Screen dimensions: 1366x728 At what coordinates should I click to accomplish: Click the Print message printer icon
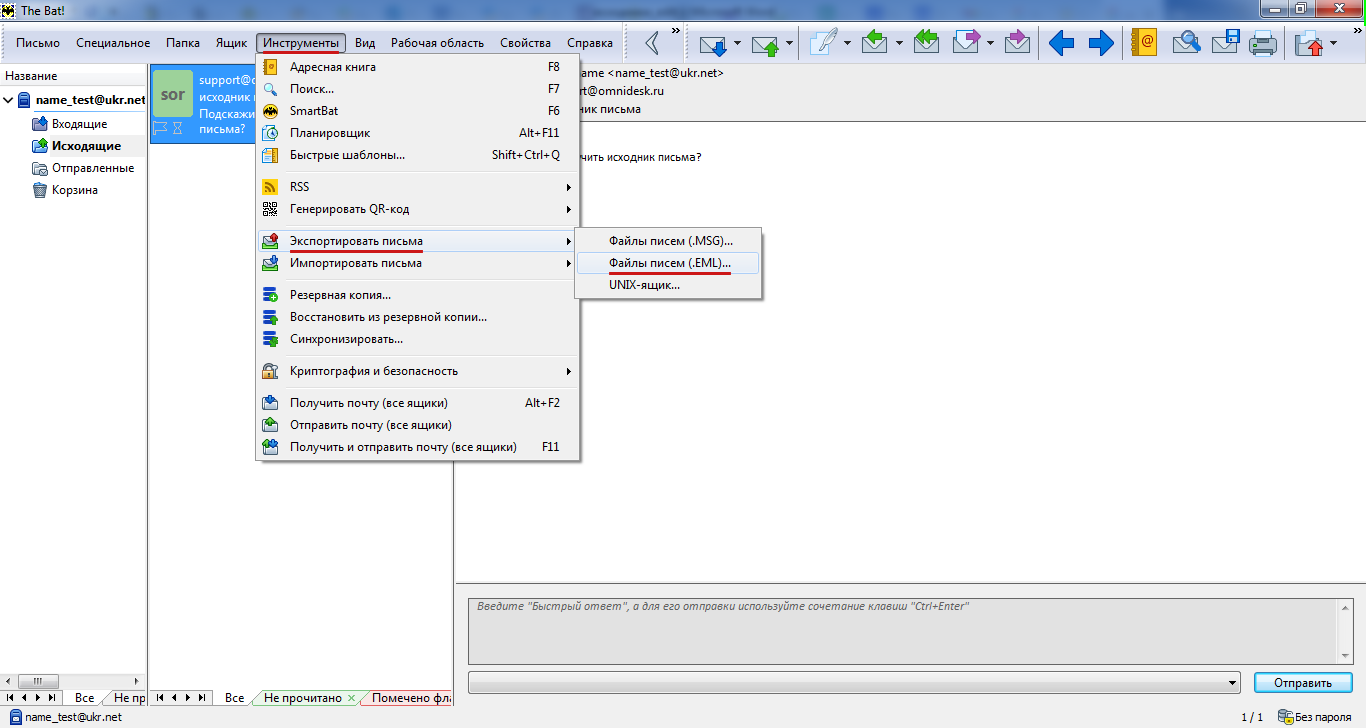pyautogui.click(x=1264, y=43)
